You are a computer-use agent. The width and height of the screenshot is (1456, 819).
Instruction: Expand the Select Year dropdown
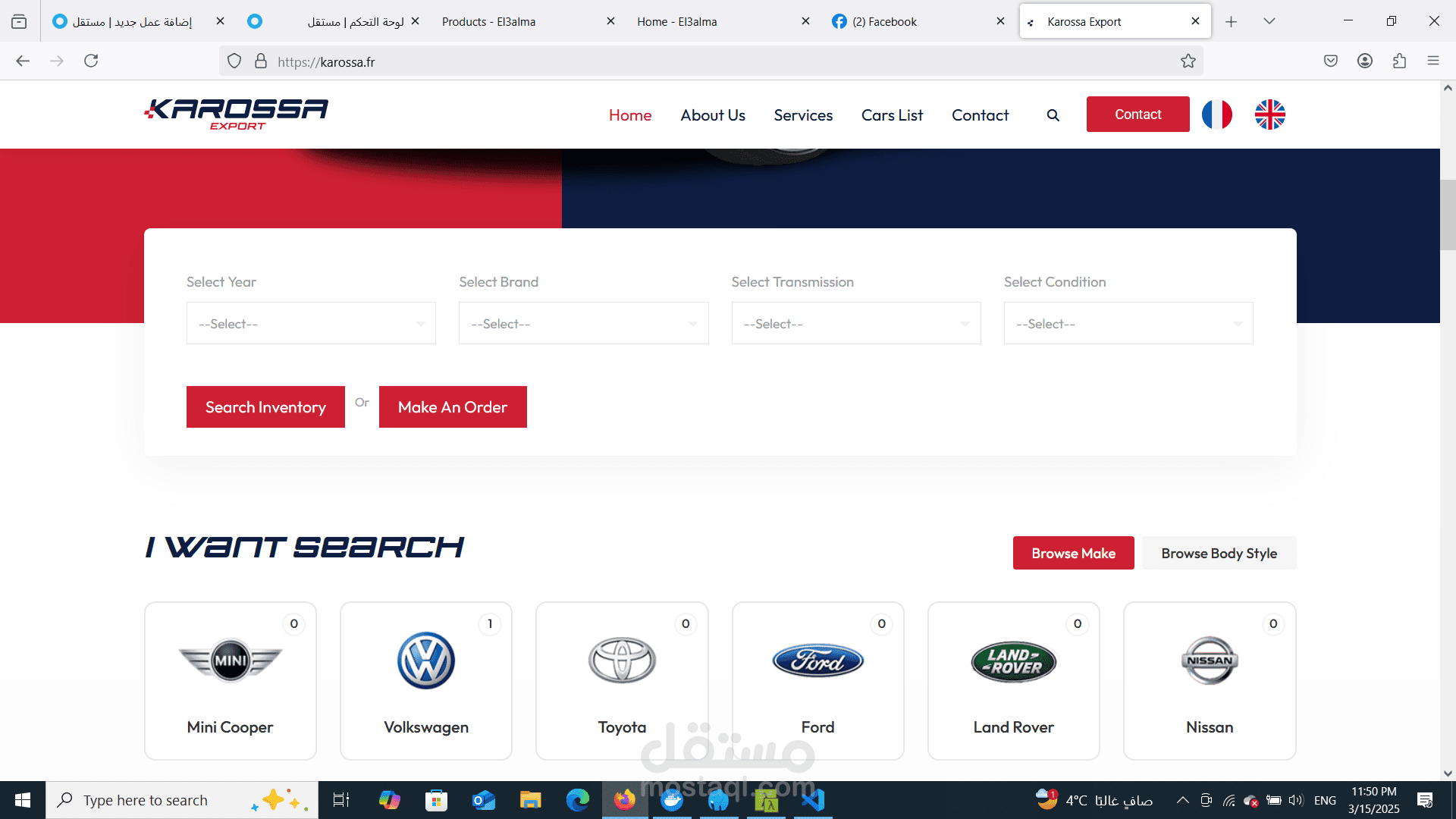[311, 324]
